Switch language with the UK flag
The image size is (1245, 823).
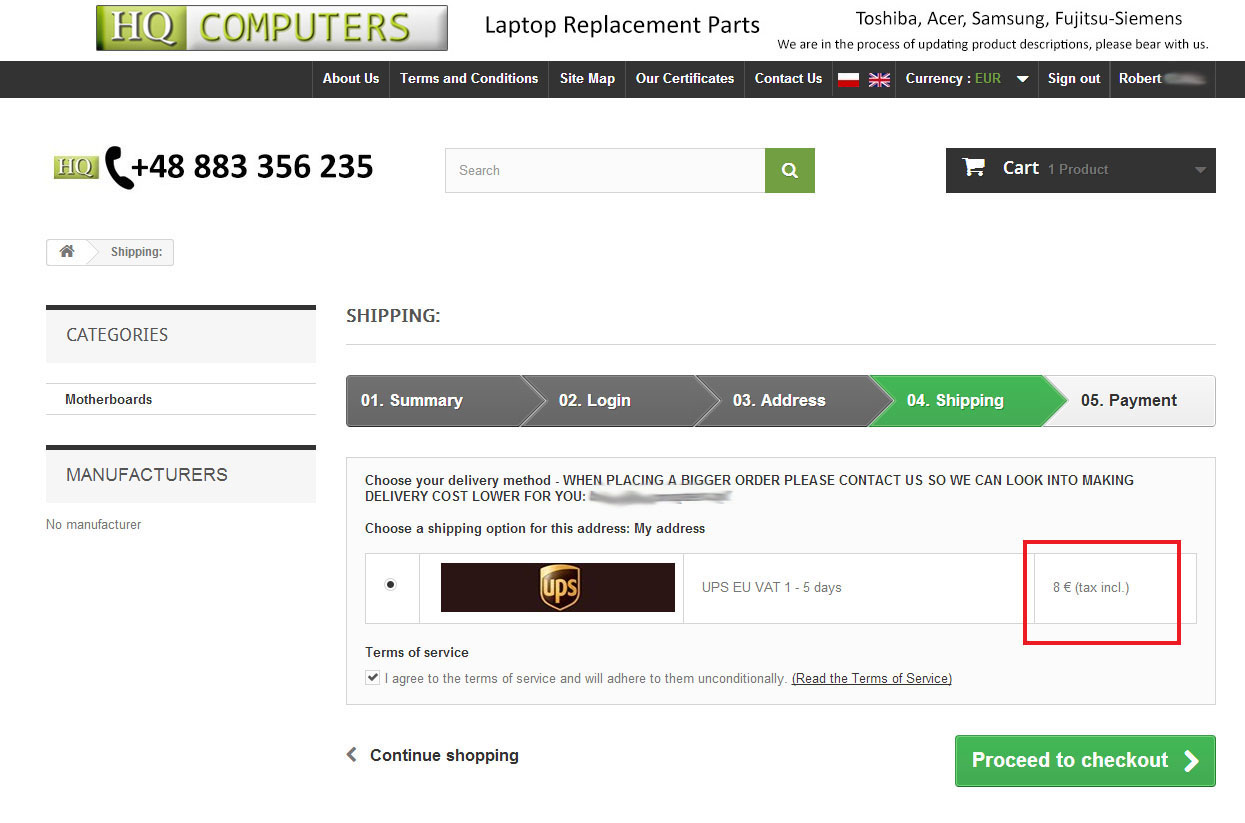pyautogui.click(x=879, y=80)
